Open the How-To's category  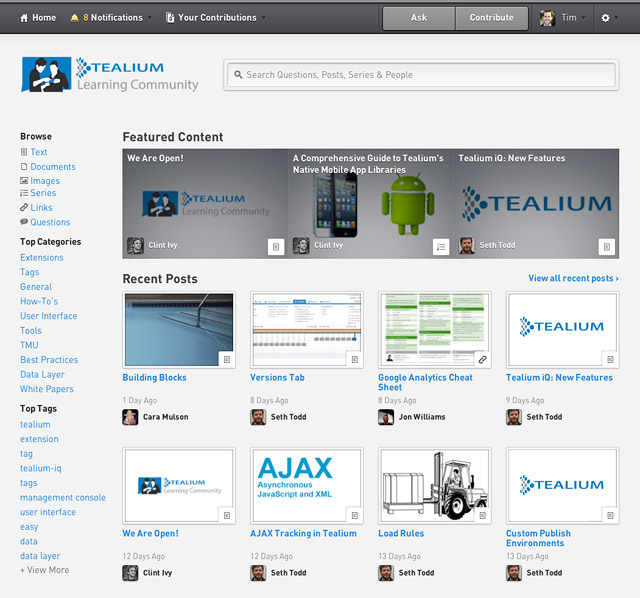(x=39, y=301)
